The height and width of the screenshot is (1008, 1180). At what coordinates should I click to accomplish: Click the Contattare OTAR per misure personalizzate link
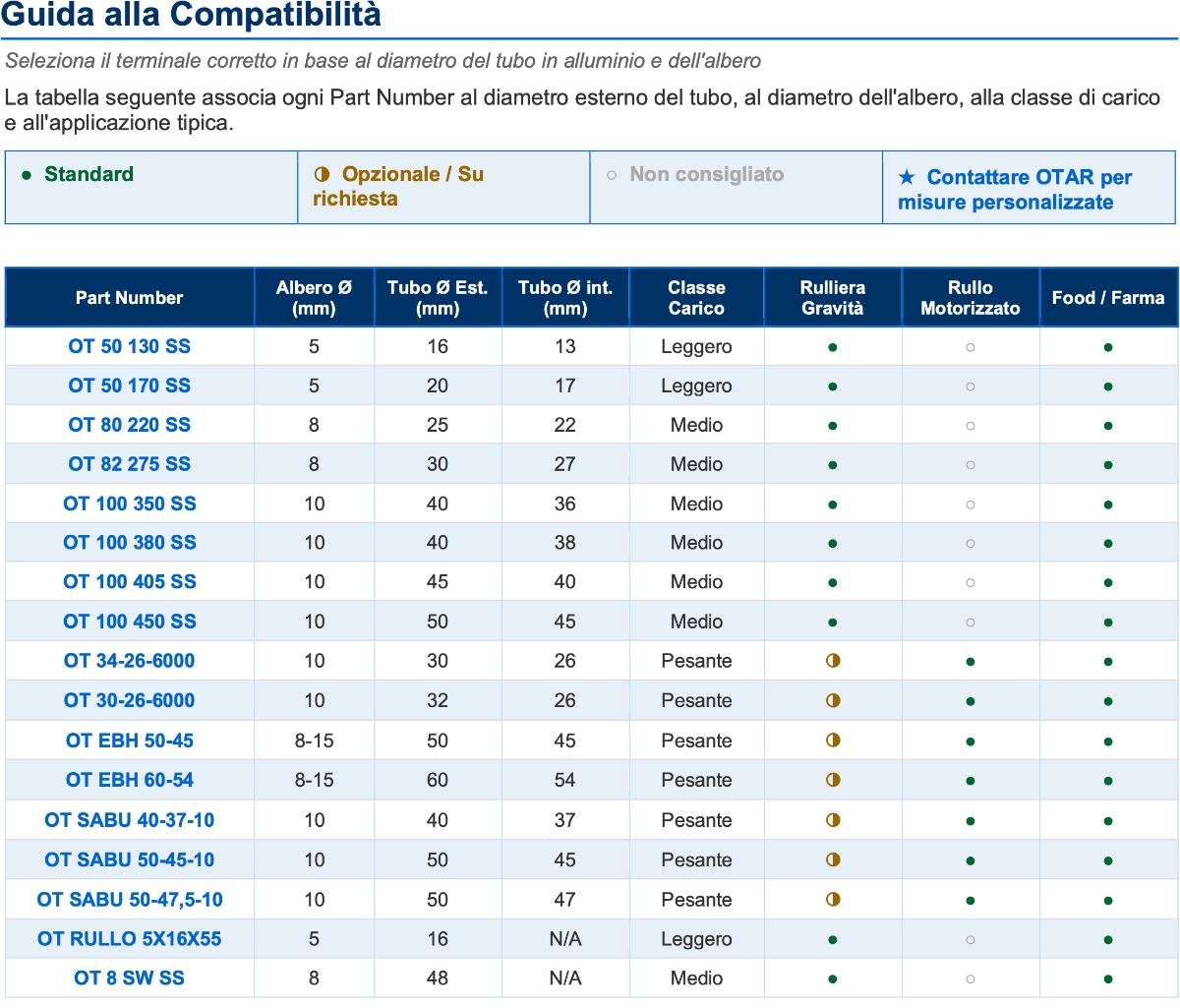tap(1015, 190)
